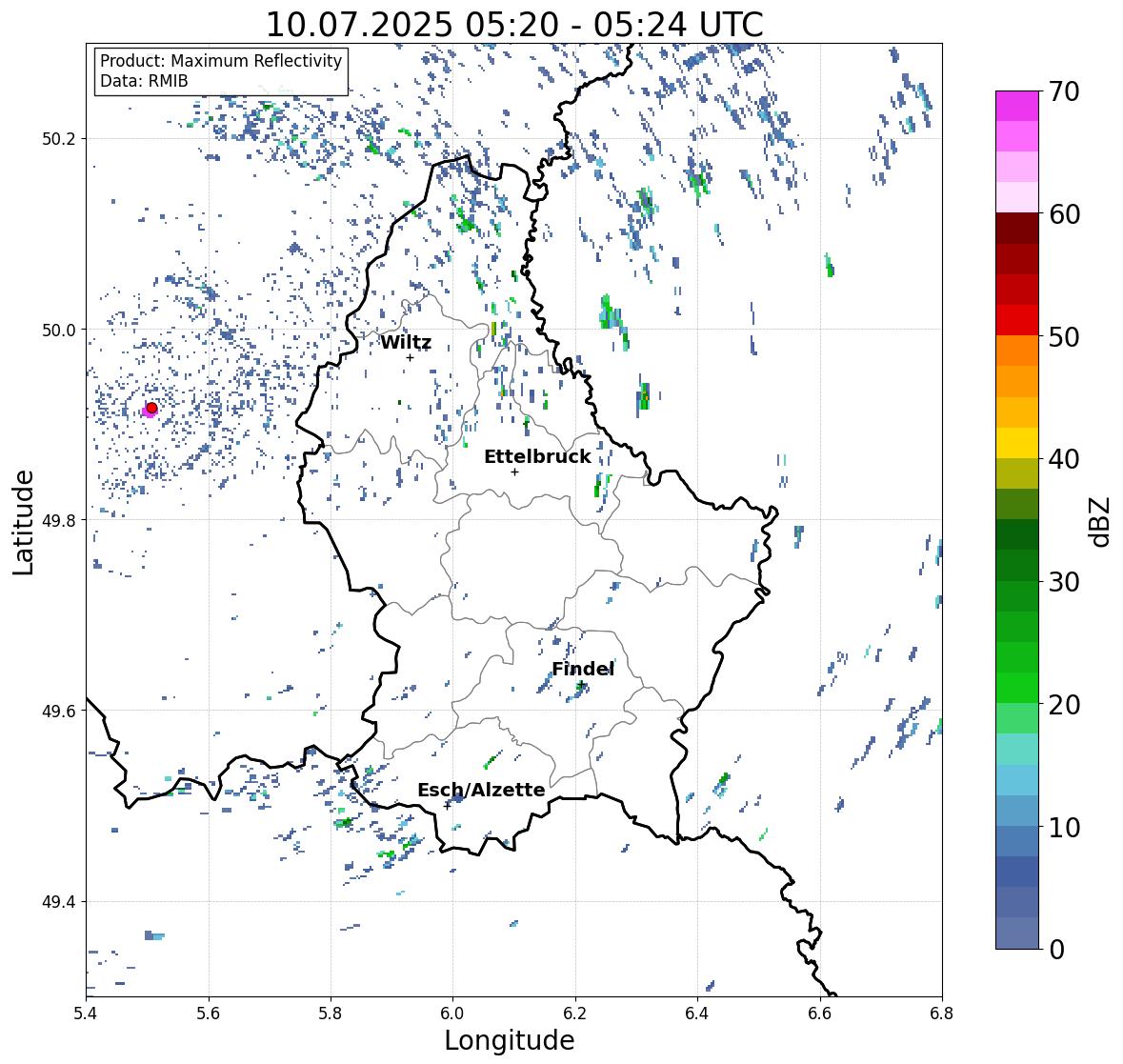The height and width of the screenshot is (1064, 1123).
Task: Click the 'Data: RMIB' legend text
Action: click(x=144, y=81)
